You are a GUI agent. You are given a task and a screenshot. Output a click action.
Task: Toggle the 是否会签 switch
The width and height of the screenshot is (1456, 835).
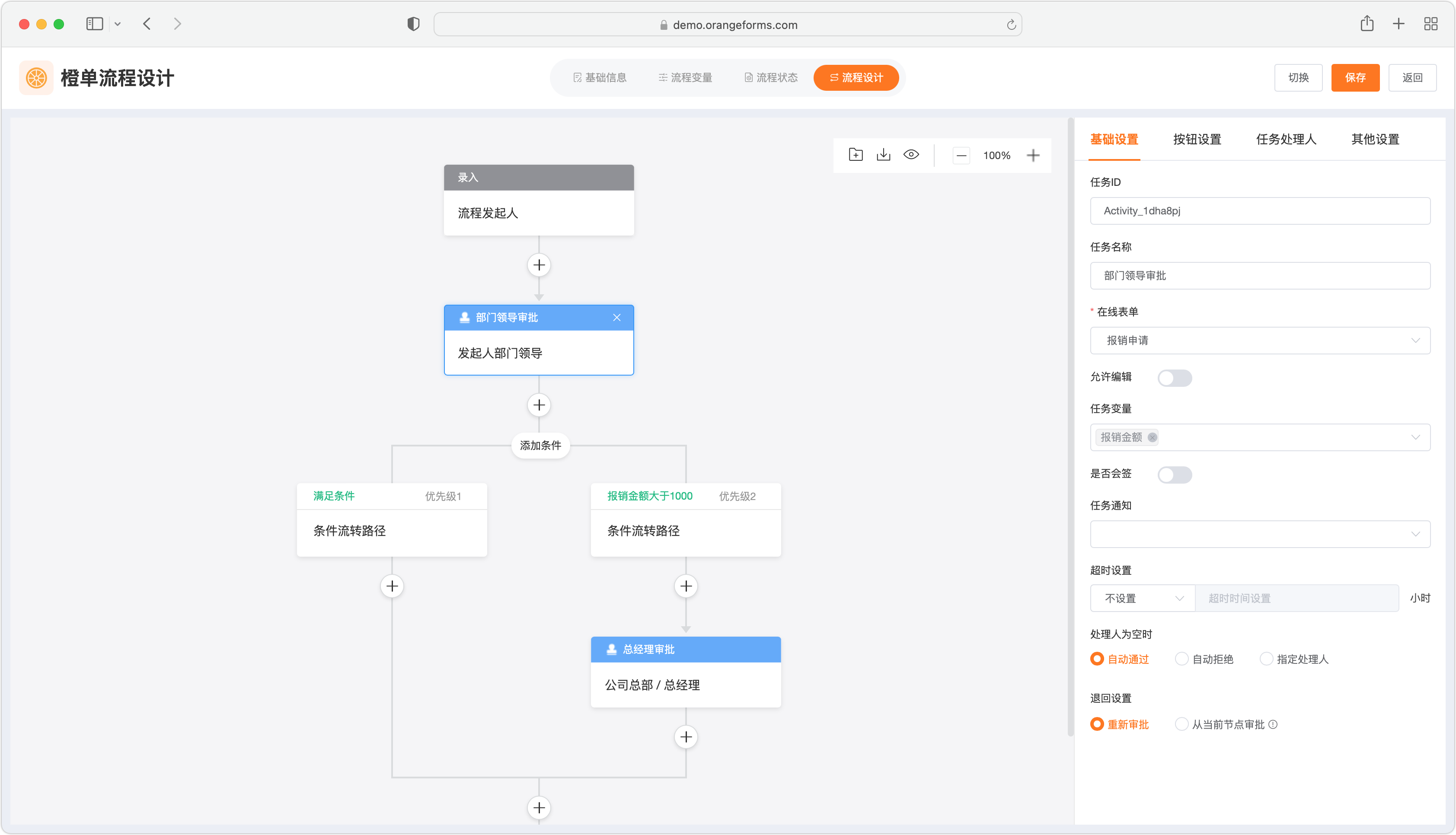tap(1175, 475)
